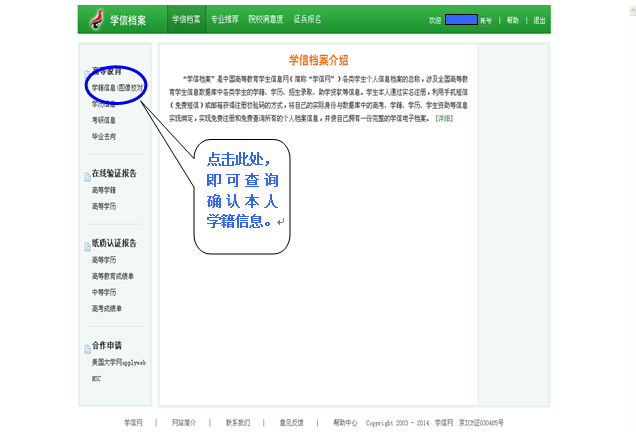Open 学籍信息(图像校对) in the sidebar
The image size is (636, 445).
click(x=117, y=88)
